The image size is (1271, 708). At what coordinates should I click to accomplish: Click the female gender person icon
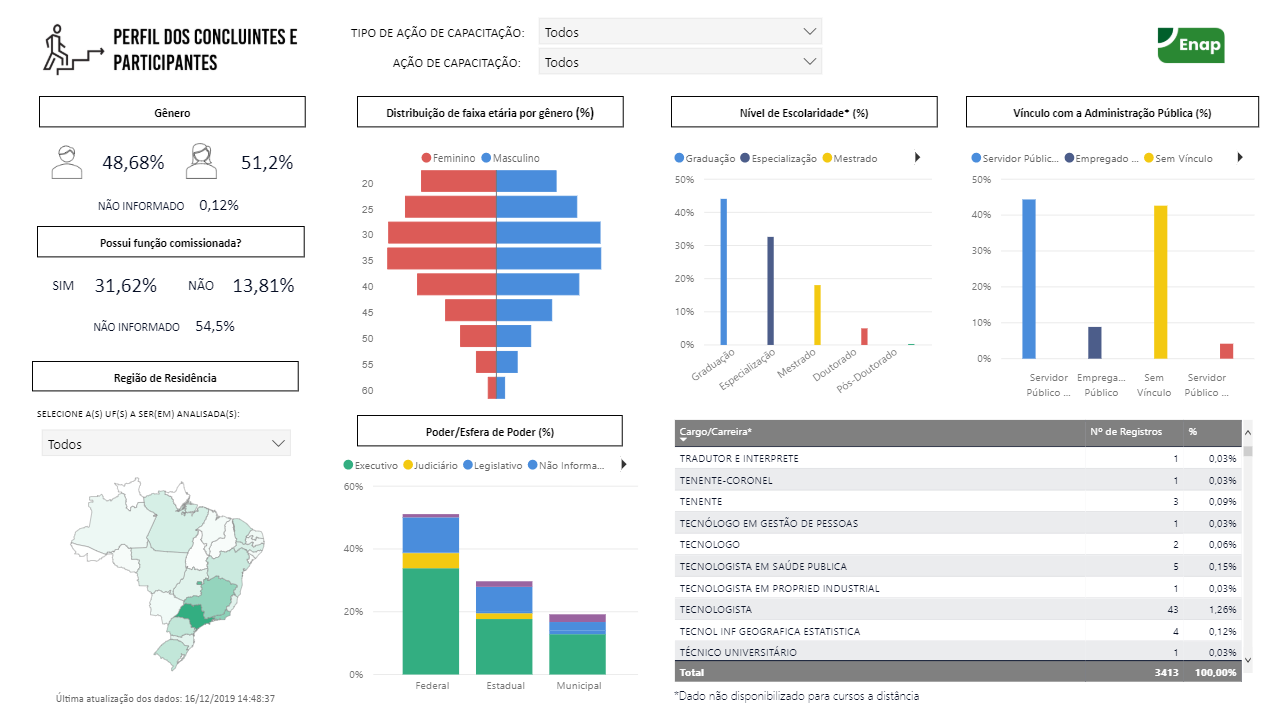(202, 163)
